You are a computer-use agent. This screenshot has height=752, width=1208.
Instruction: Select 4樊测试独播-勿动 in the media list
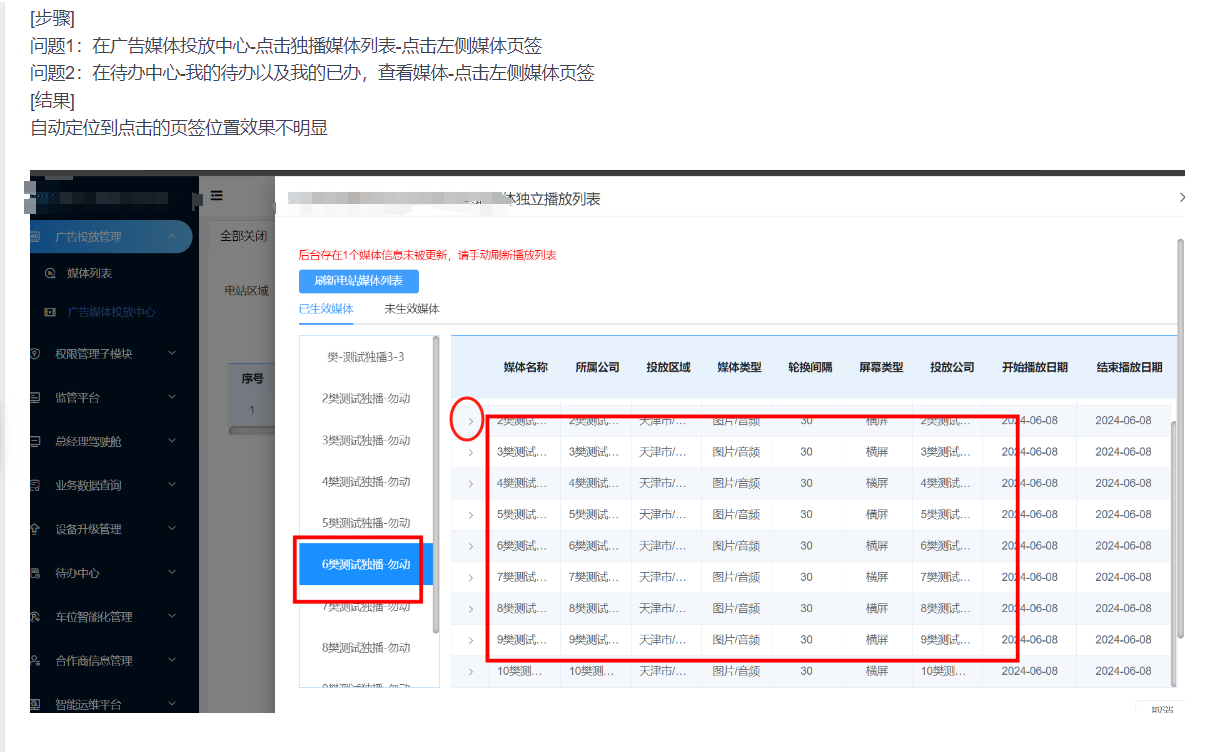coord(366,481)
